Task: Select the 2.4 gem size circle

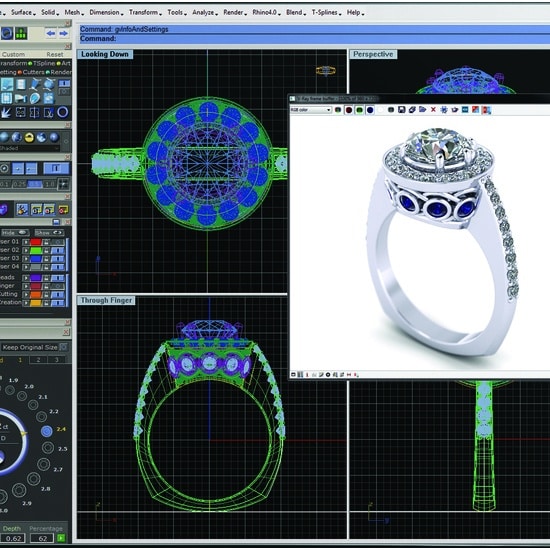Action: 47,431
